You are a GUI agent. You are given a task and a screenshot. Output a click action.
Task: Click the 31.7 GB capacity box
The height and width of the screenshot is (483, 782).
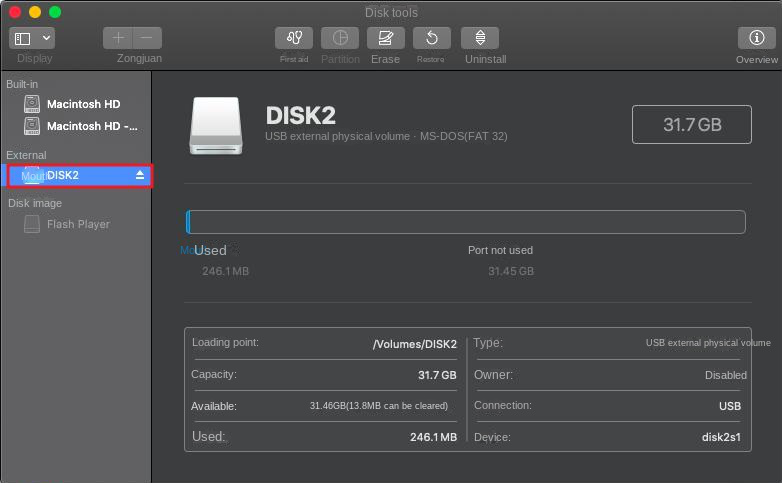(691, 125)
